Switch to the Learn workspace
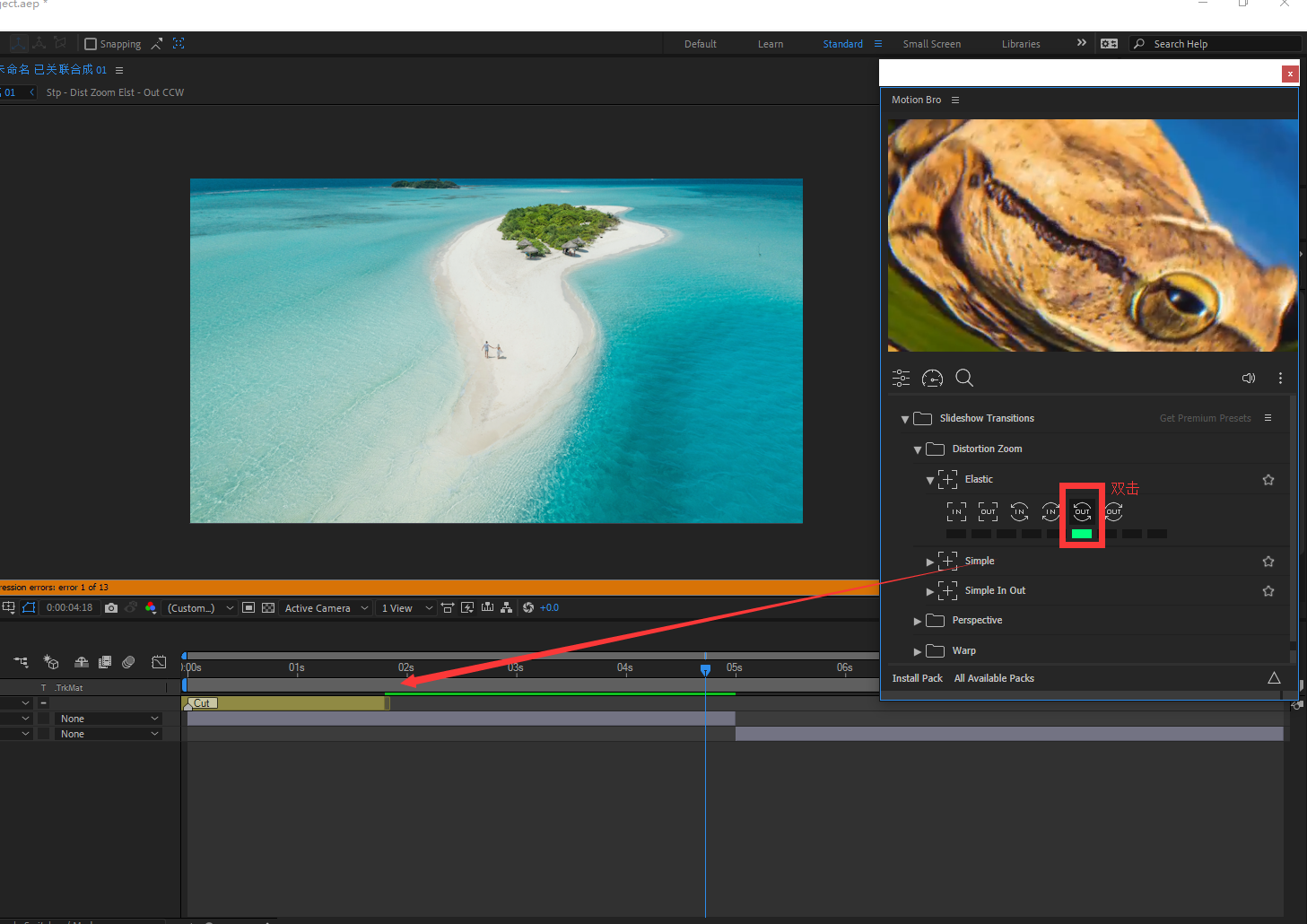Viewport: 1307px width, 924px height. (770, 44)
